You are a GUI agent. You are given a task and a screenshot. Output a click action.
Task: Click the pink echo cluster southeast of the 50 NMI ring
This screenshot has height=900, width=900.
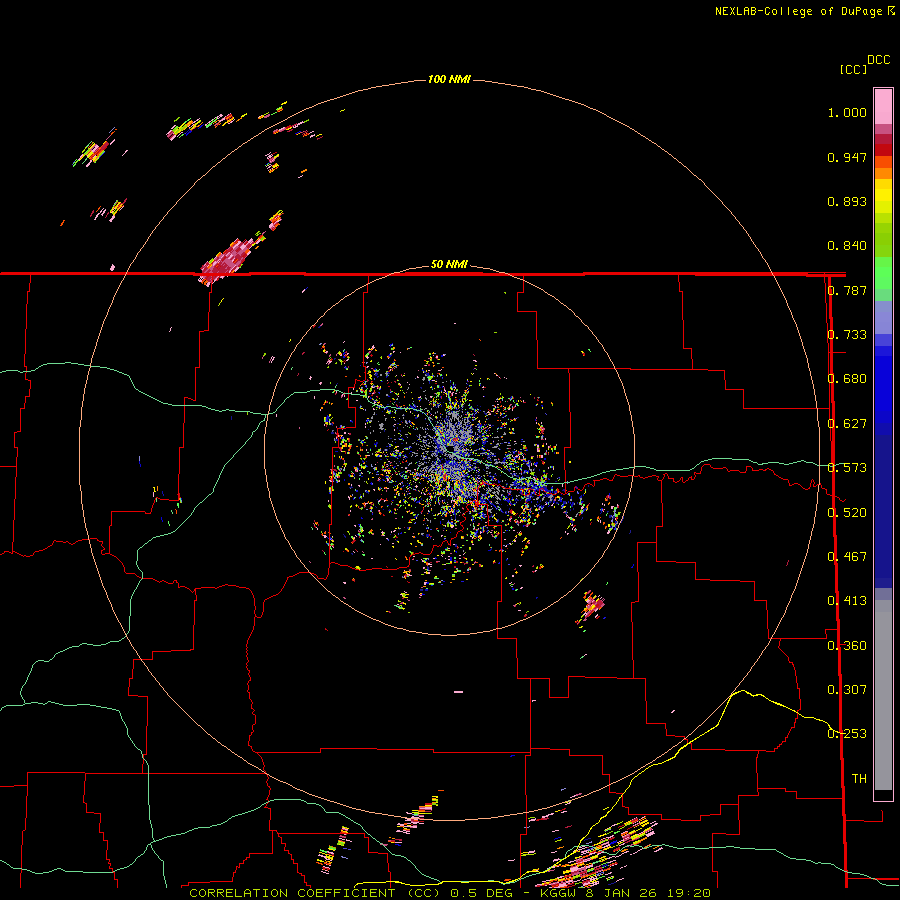point(591,607)
